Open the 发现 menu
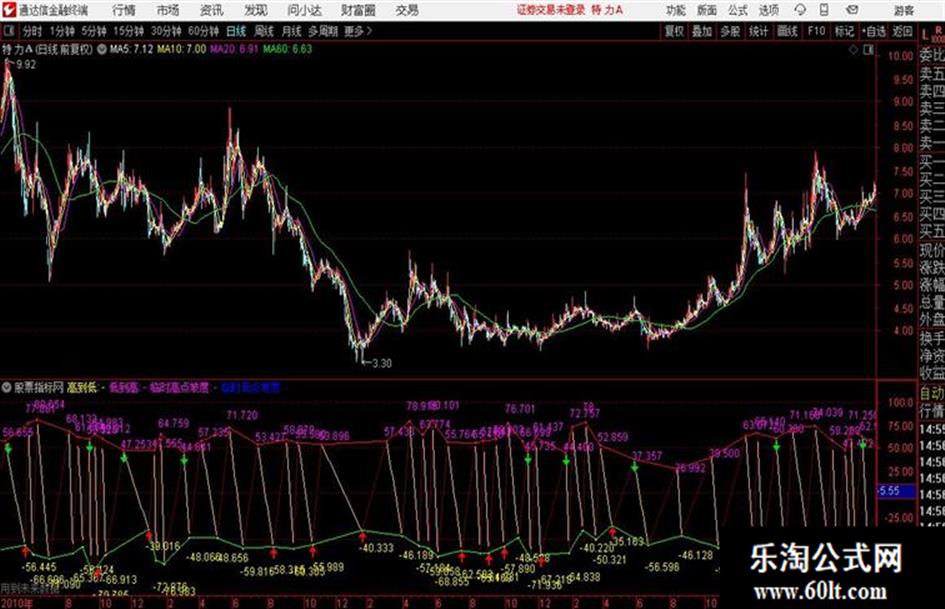 pos(256,10)
